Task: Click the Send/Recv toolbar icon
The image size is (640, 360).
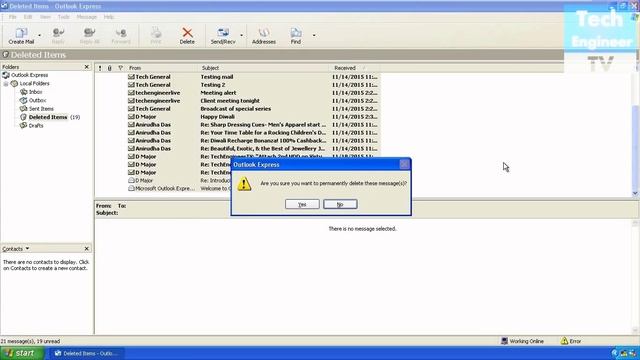Action: tap(223, 36)
